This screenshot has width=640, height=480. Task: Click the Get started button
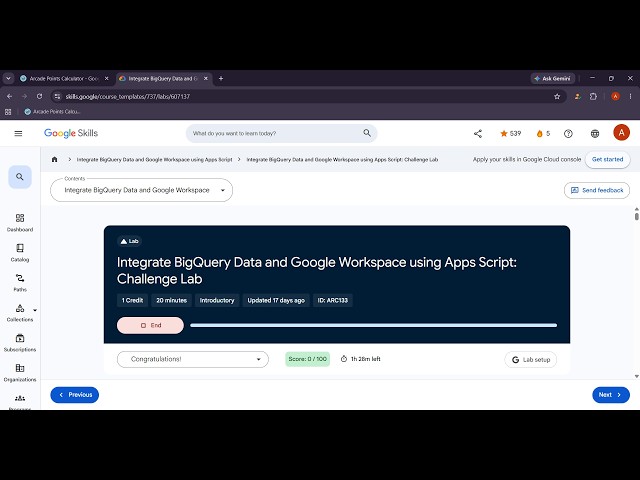[x=607, y=160]
